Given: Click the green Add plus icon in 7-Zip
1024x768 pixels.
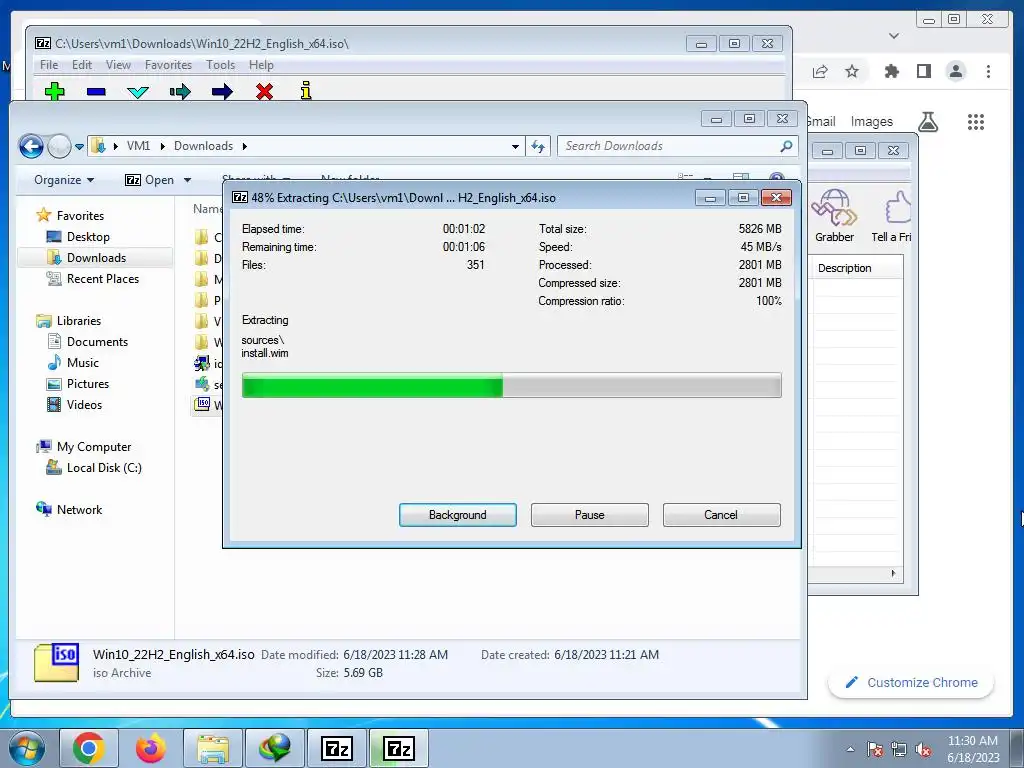Looking at the screenshot, I should point(55,91).
